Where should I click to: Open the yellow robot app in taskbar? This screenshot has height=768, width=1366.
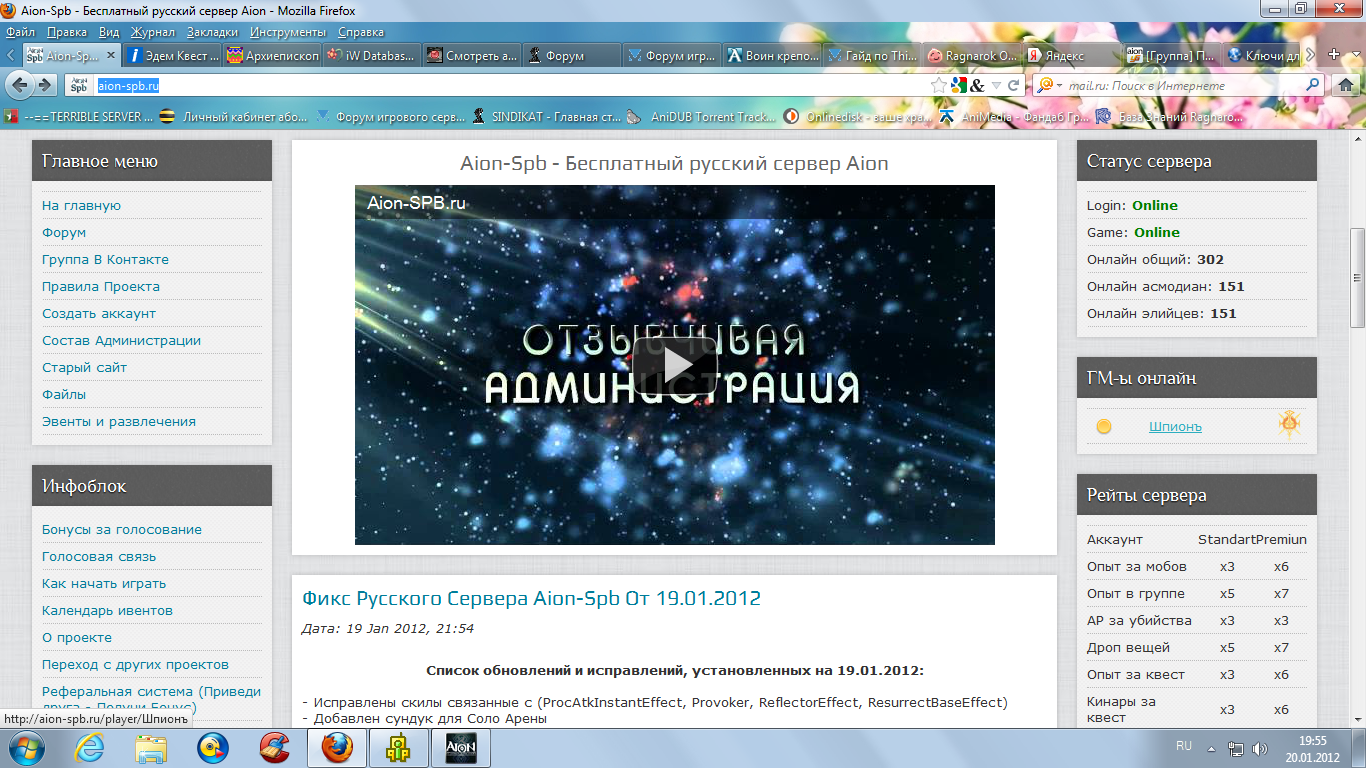(x=399, y=747)
